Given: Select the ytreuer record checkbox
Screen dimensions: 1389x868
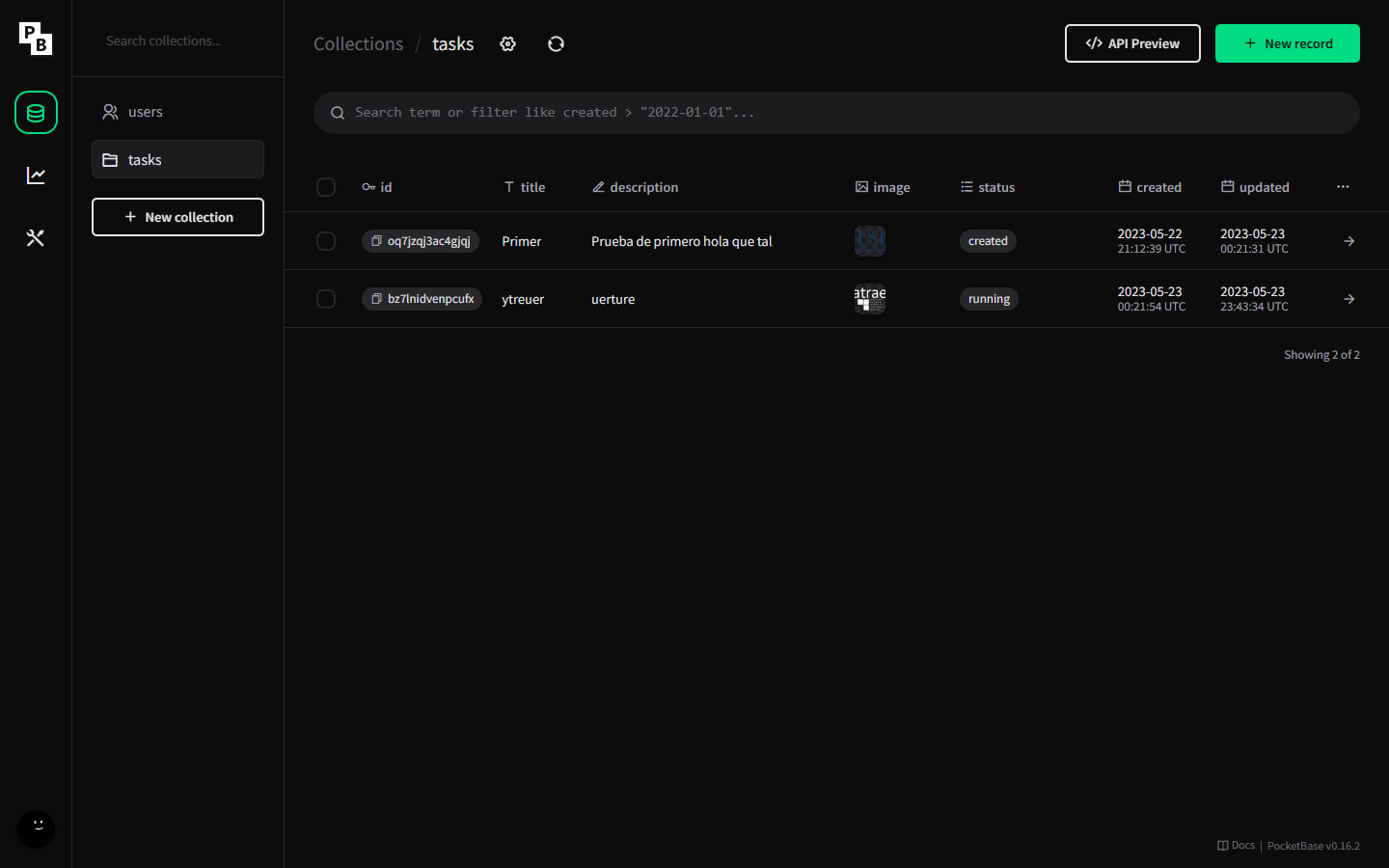Looking at the screenshot, I should click(325, 299).
